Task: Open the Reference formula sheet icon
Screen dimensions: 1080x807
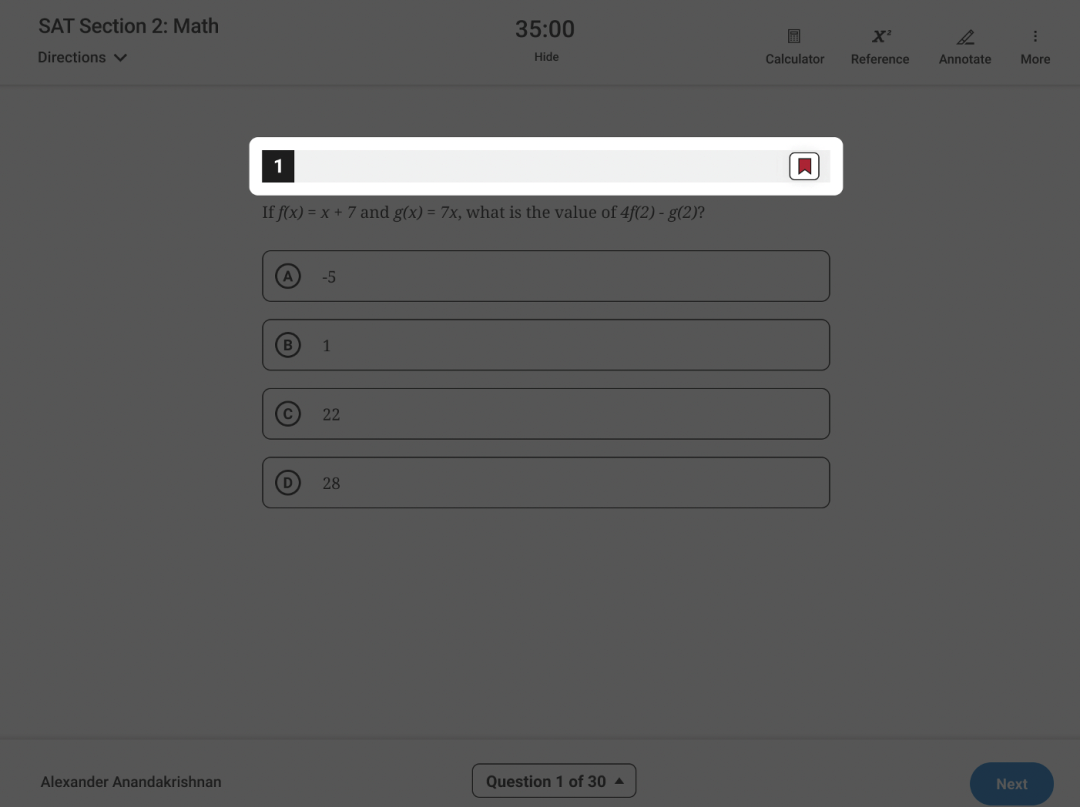Action: (x=880, y=37)
